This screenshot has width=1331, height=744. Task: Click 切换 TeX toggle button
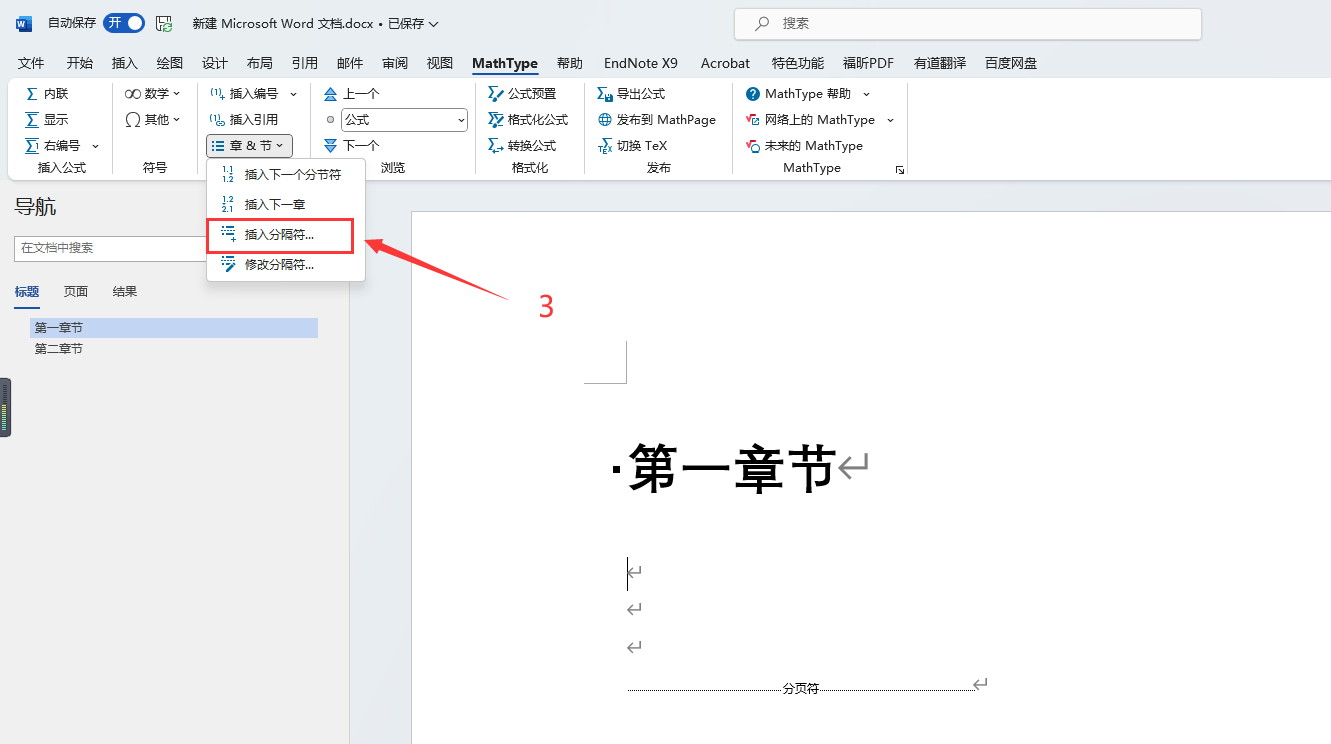[x=632, y=145]
